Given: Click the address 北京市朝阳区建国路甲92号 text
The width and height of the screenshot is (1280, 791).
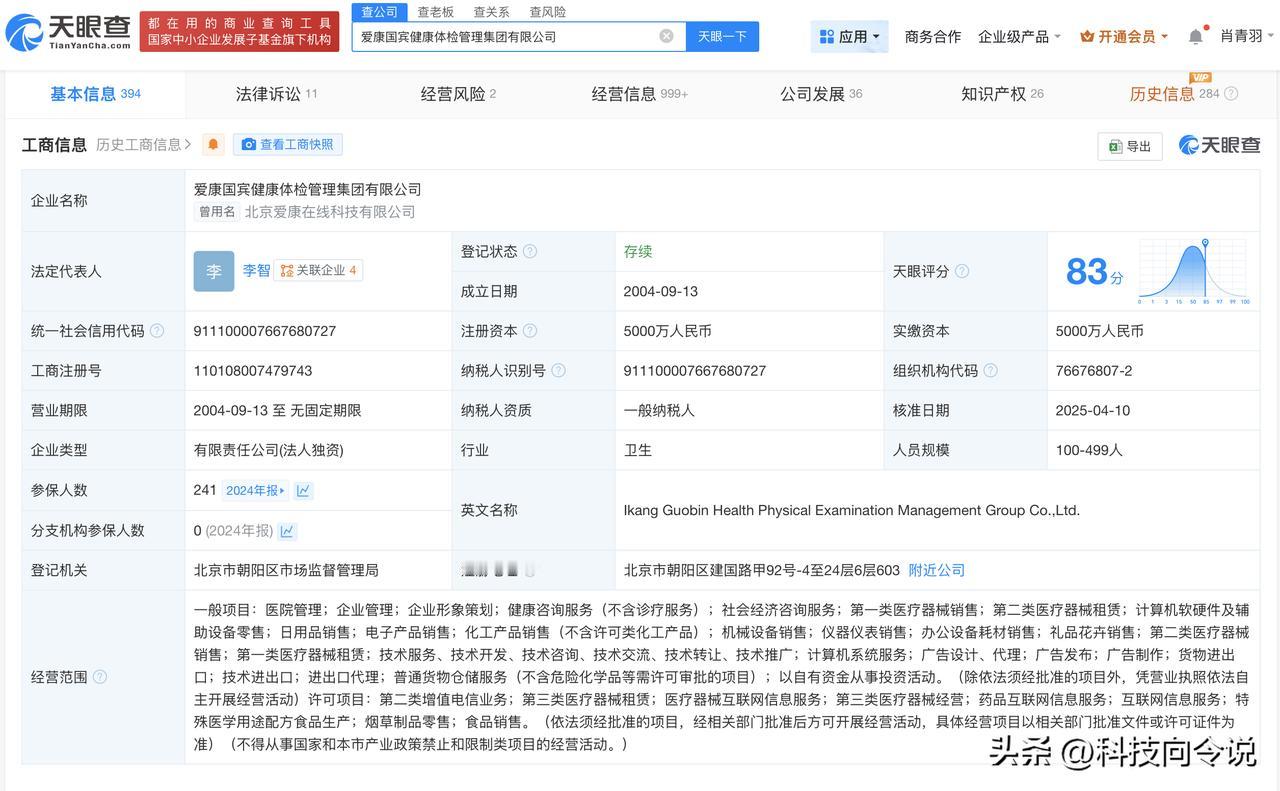Looking at the screenshot, I should click(762, 570).
